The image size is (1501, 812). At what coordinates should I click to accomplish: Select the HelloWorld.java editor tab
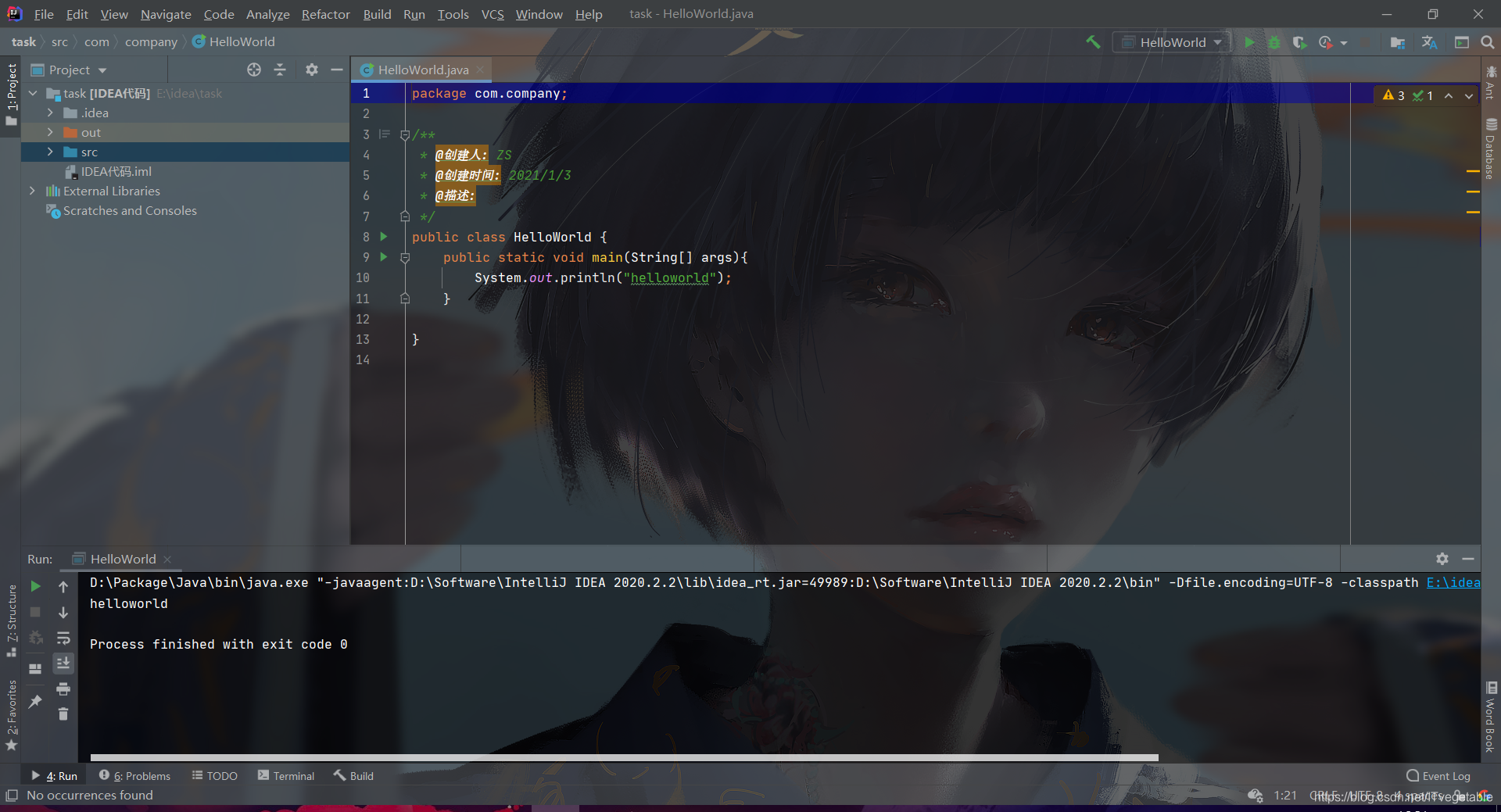tap(422, 70)
